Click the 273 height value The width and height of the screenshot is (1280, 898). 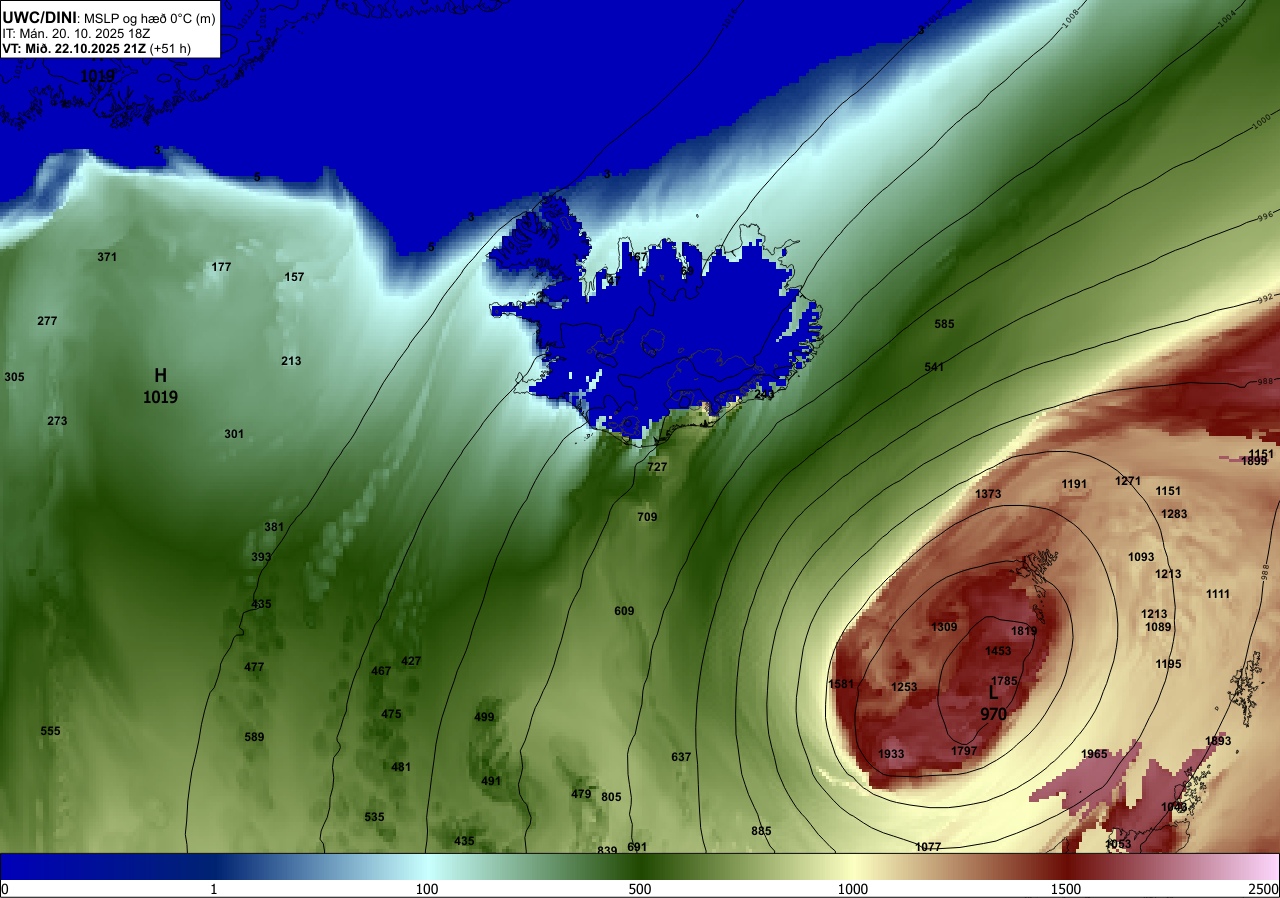57,421
